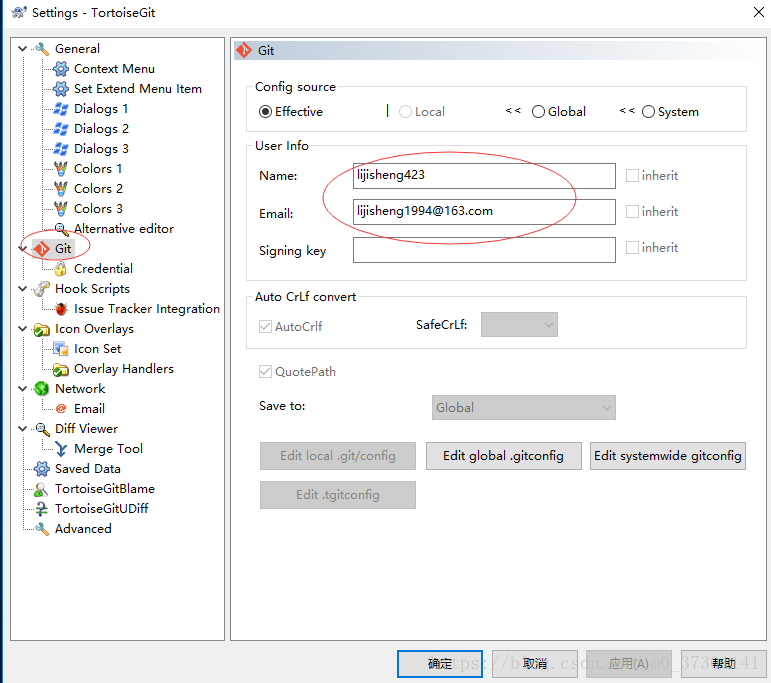
Task: Click the Dialogs 3 window icon
Action: click(x=61, y=149)
